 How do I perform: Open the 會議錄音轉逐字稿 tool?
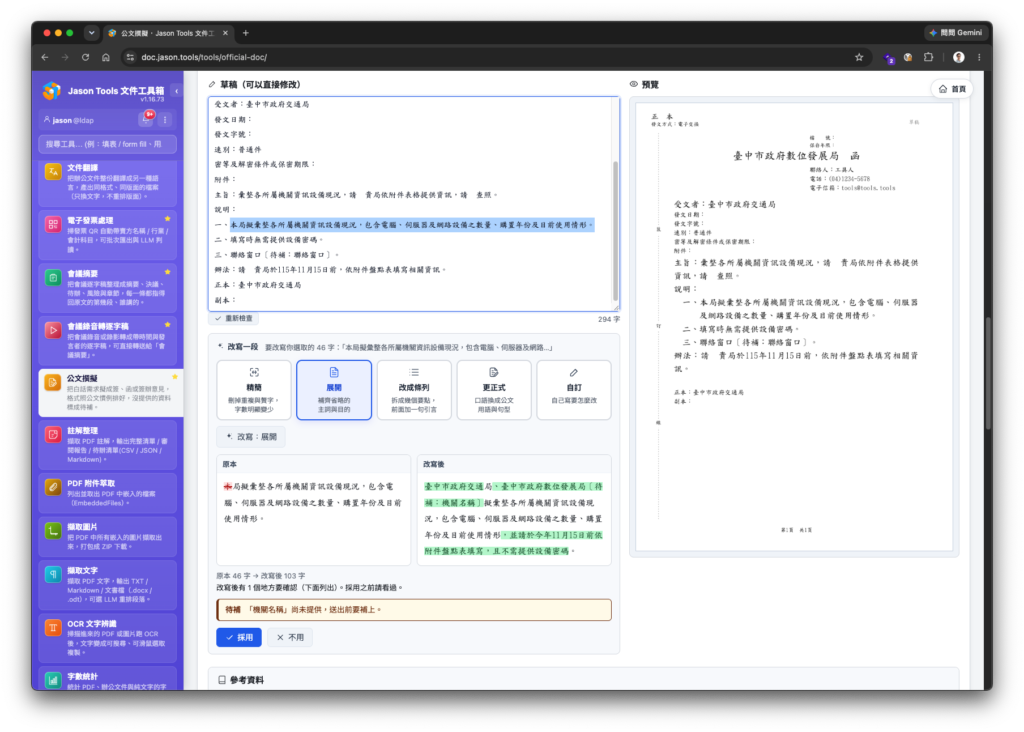pyautogui.click(x=108, y=340)
